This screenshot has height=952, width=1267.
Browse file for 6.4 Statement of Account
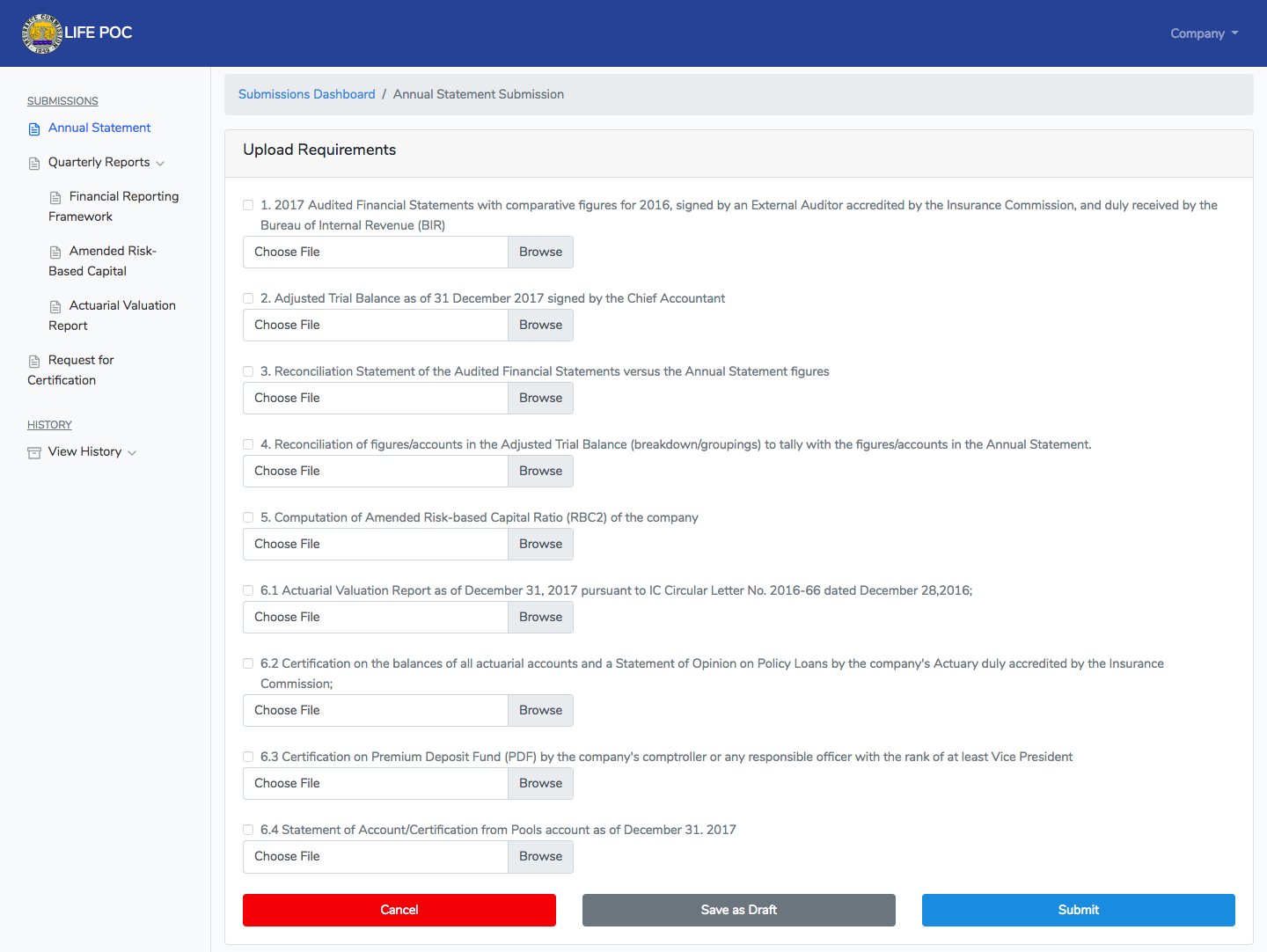[540, 856]
